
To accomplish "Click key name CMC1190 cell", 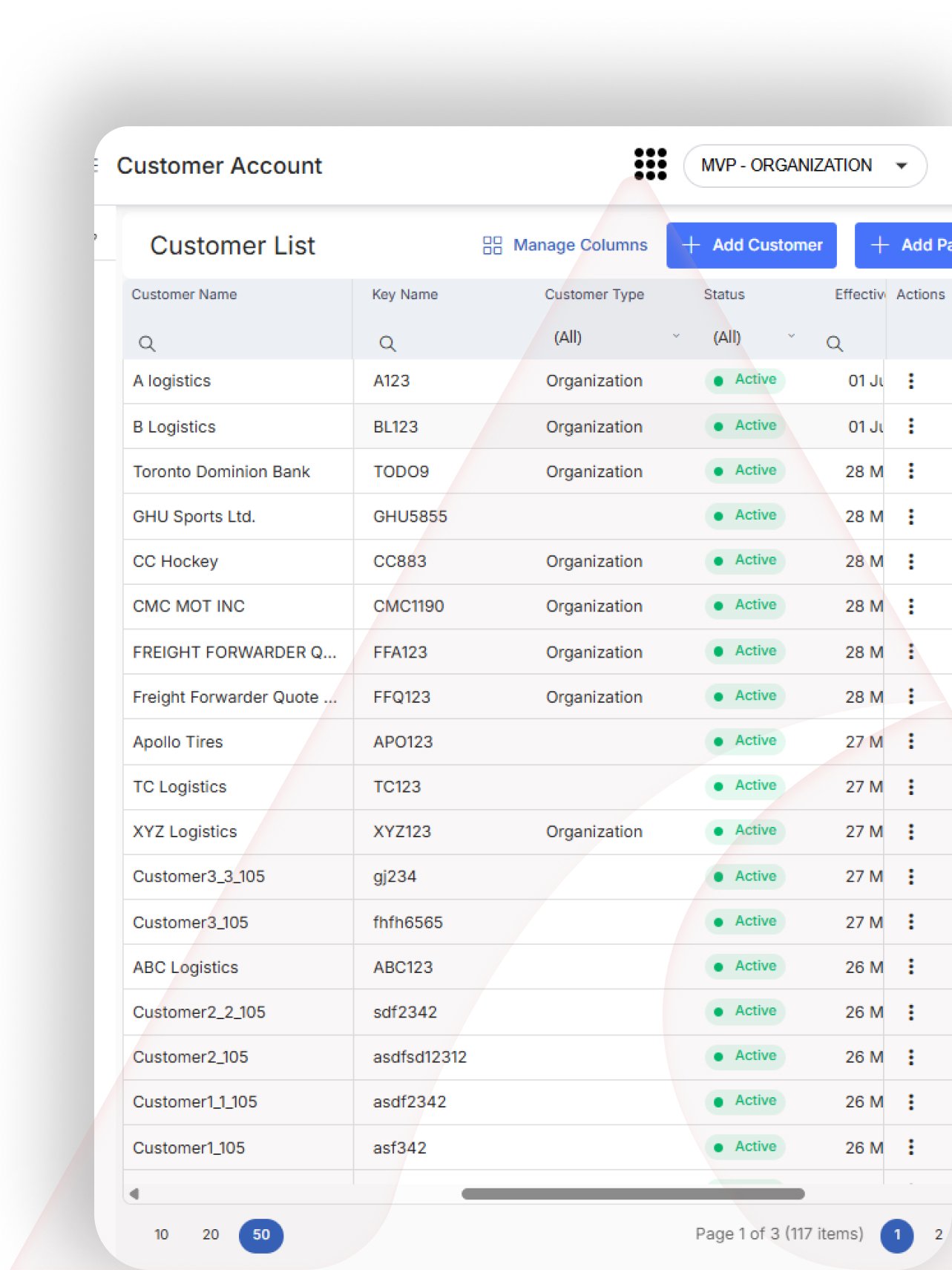I will click(408, 606).
